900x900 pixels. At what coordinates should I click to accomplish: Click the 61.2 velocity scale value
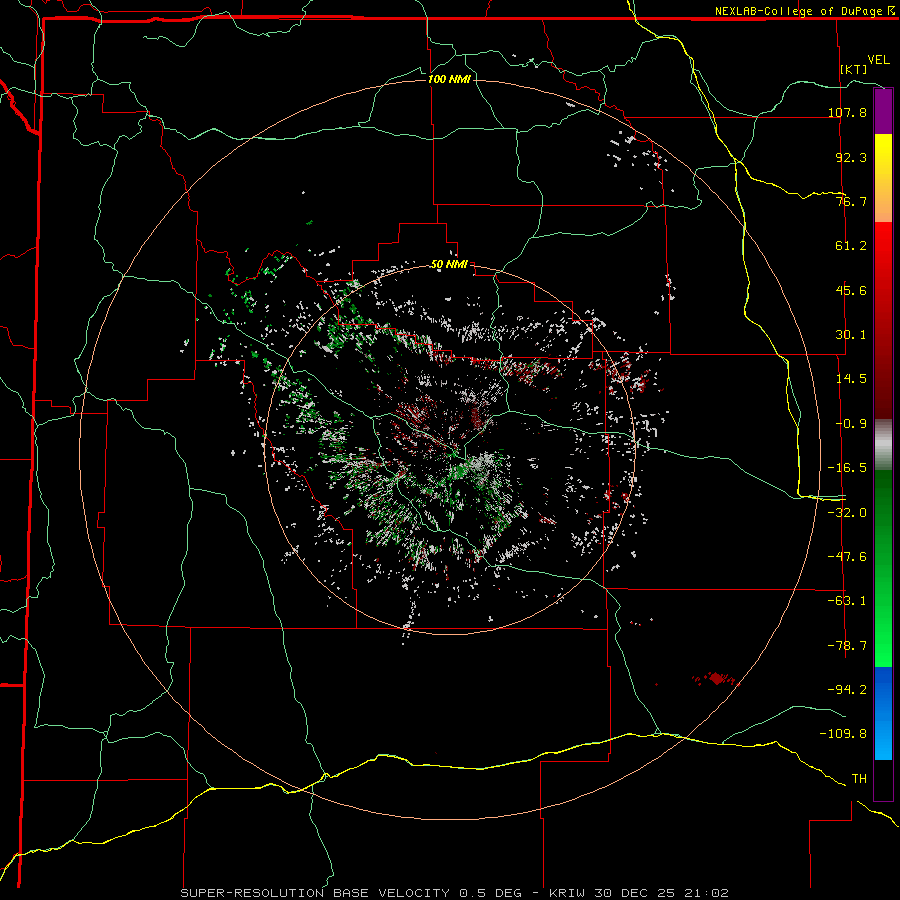click(x=851, y=246)
